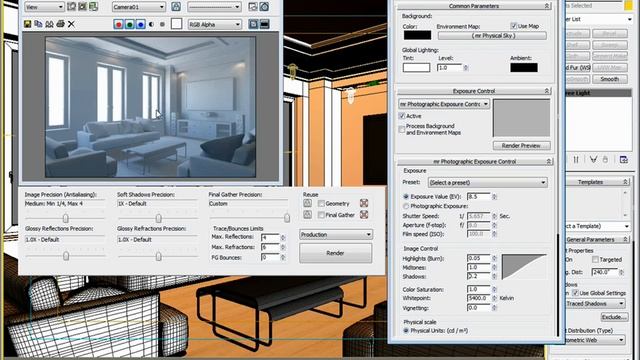Toggle the Use Global Settings checkbox
This screenshot has width=640, height=360.
(x=576, y=293)
